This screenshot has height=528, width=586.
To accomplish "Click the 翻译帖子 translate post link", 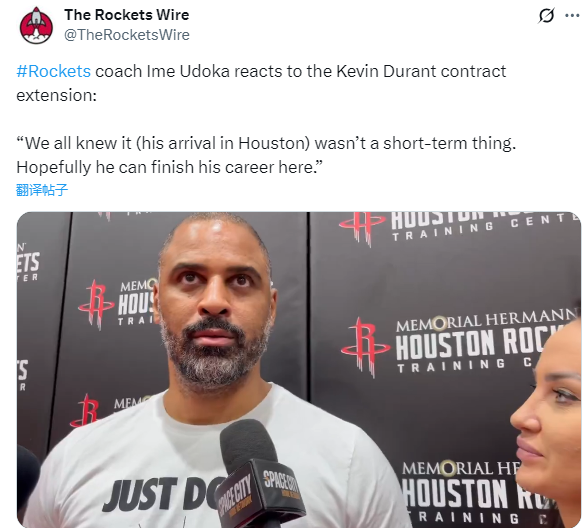I will pyautogui.click(x=42, y=190).
